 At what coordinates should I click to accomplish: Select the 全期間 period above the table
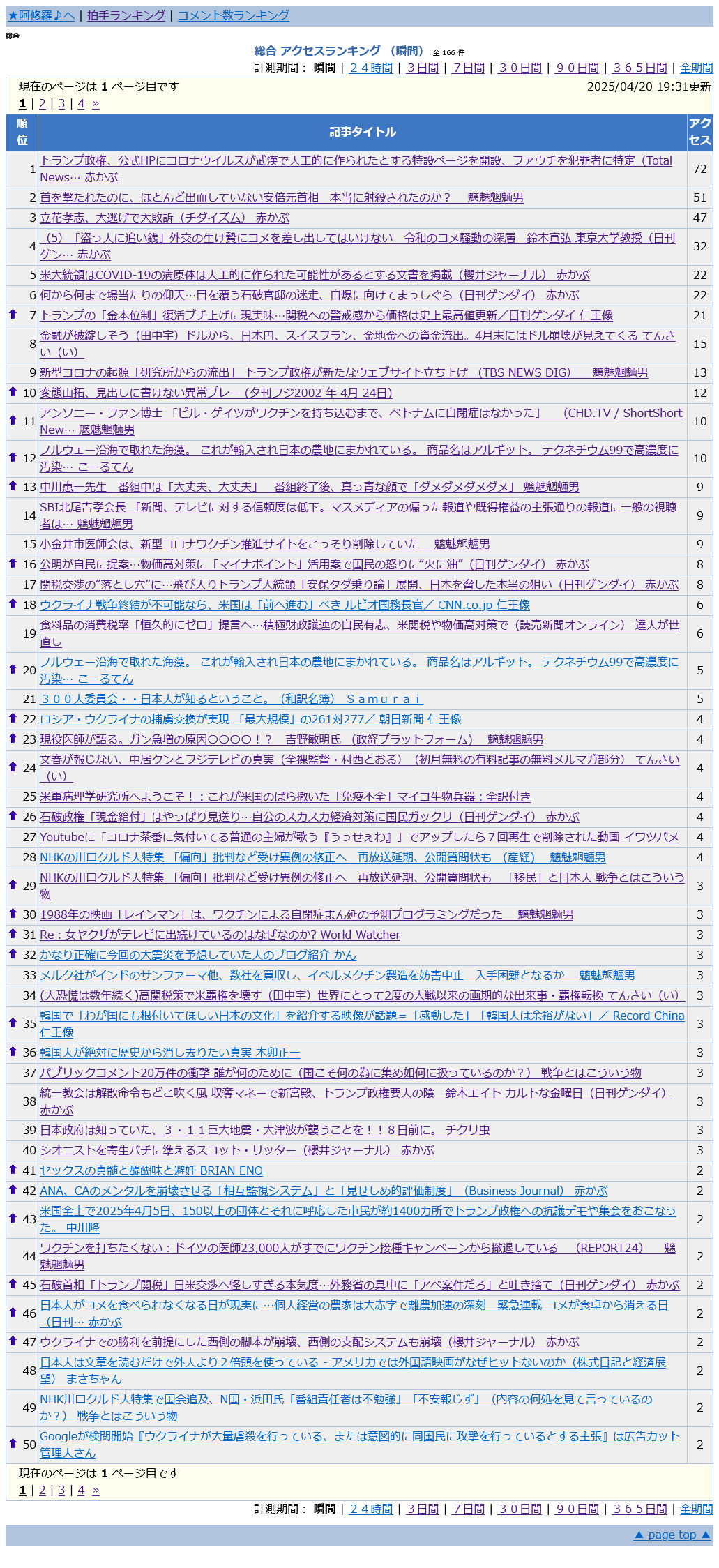coord(696,68)
